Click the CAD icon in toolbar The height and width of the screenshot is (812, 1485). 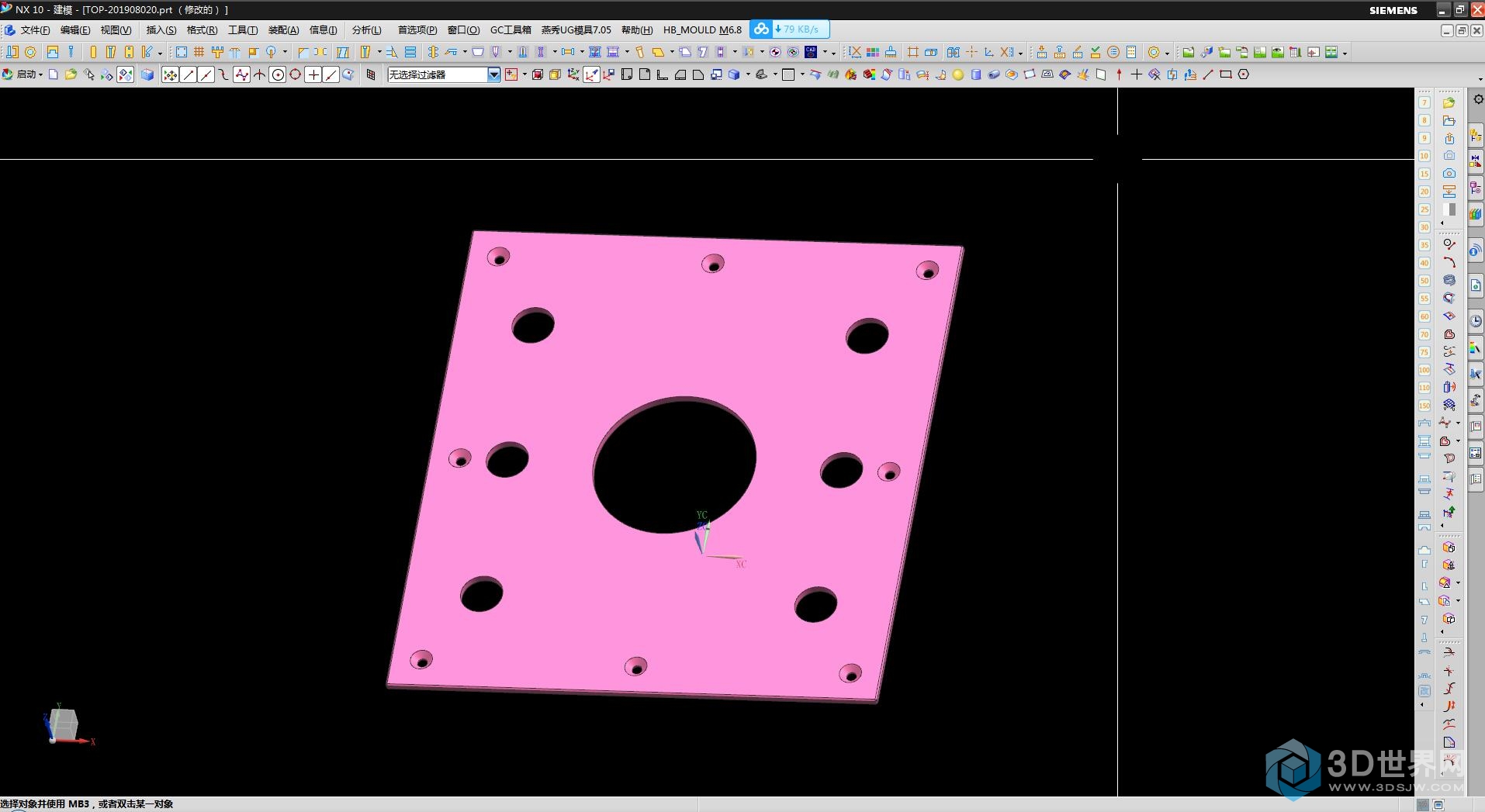(x=811, y=52)
